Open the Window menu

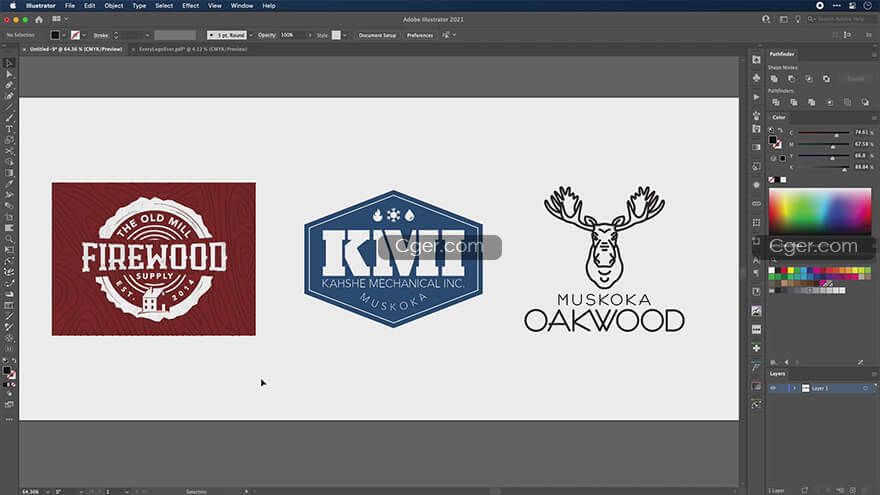pos(242,6)
